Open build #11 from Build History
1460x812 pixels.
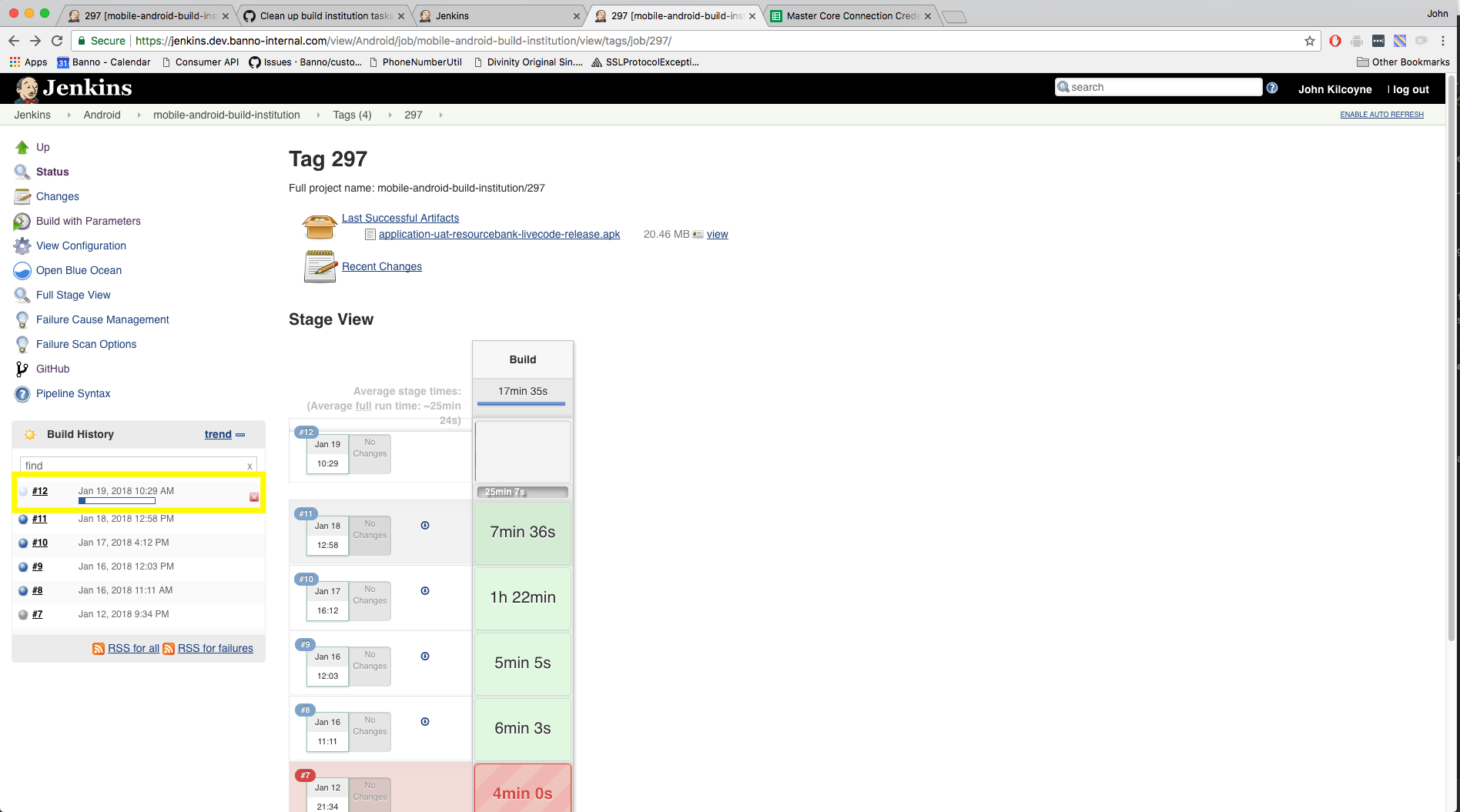point(39,519)
